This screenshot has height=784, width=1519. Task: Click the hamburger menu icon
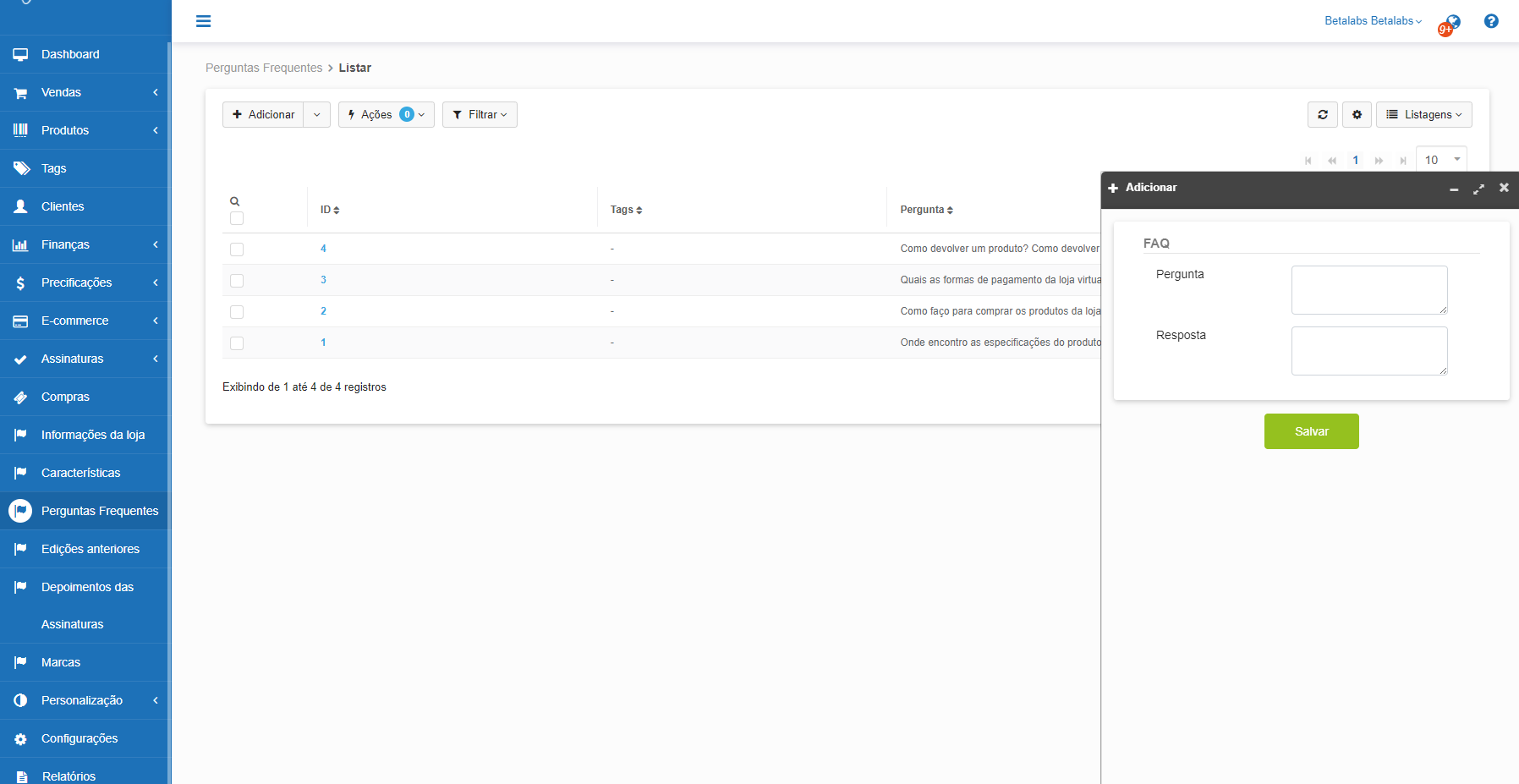(x=203, y=21)
